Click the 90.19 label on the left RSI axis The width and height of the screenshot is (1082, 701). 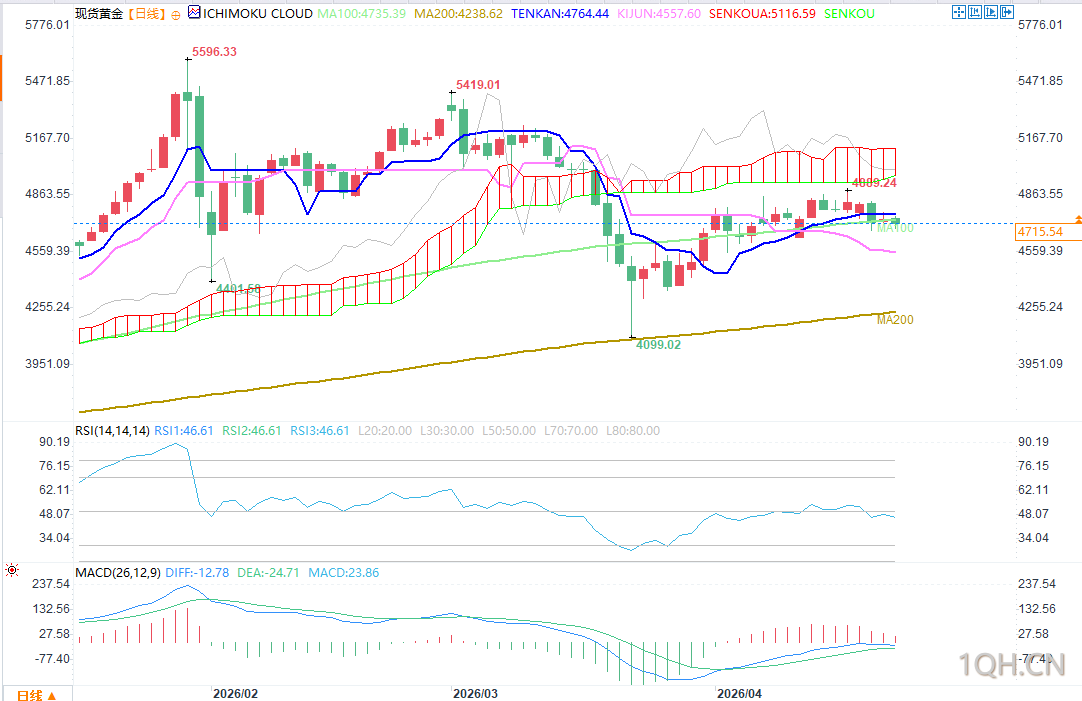[55, 442]
